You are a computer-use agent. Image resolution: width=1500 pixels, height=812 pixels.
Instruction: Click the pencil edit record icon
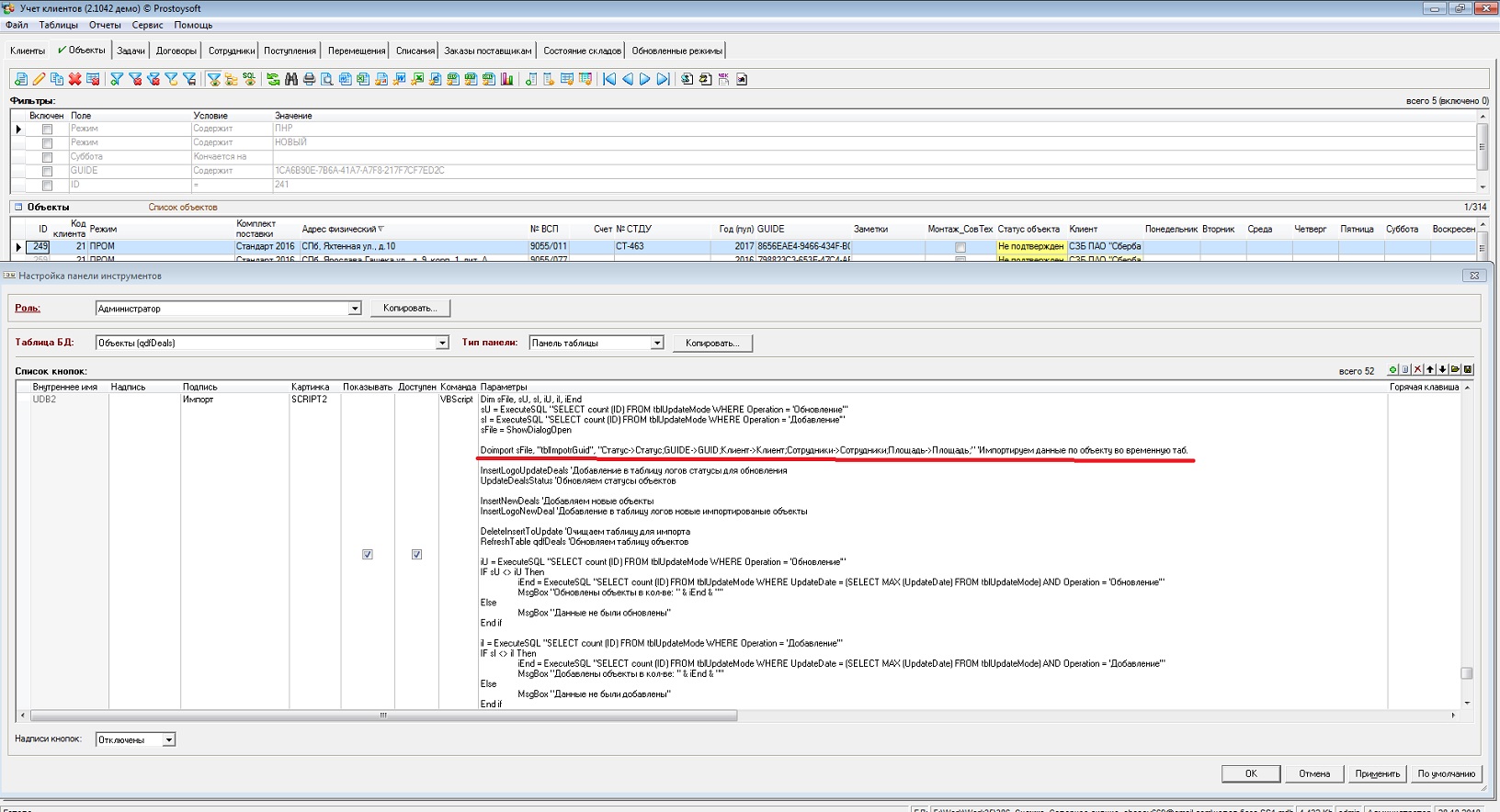(x=39, y=80)
